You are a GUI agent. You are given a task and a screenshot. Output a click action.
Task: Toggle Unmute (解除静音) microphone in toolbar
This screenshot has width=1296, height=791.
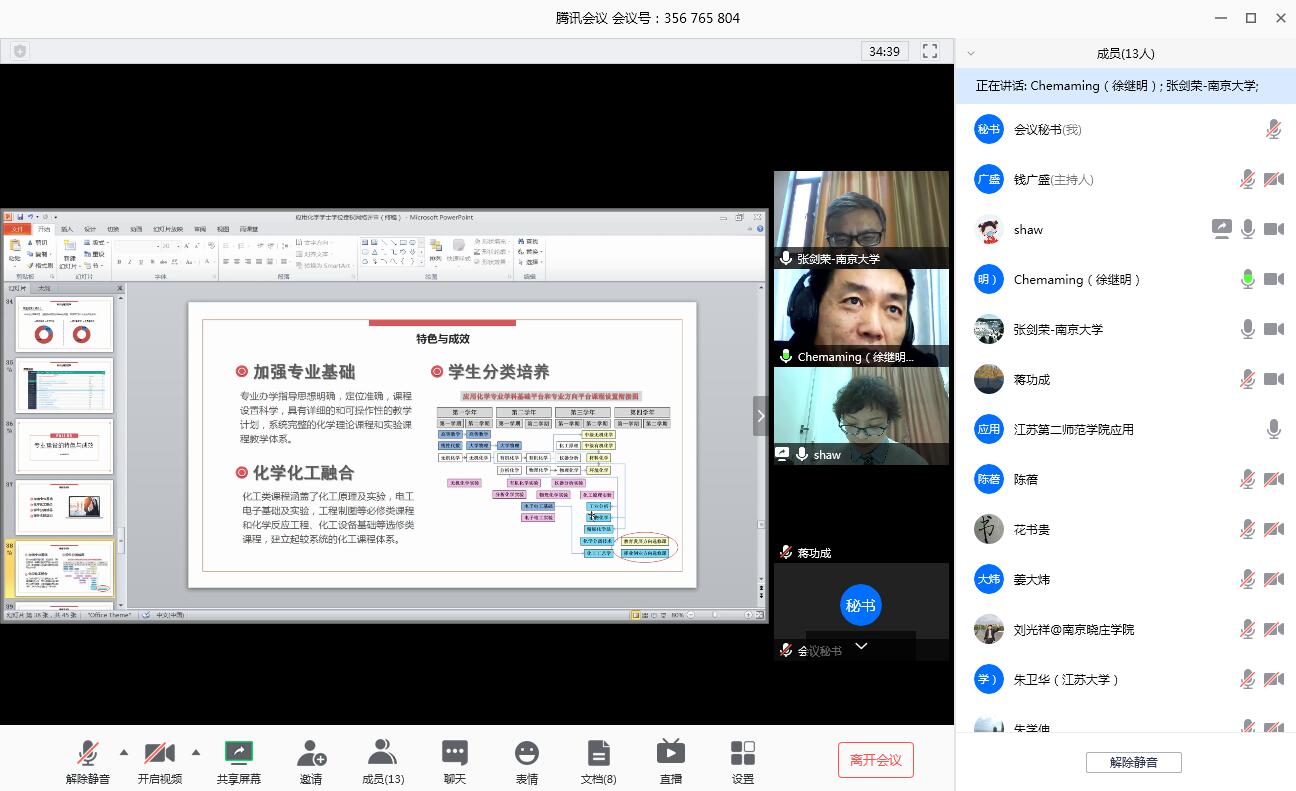tap(88, 753)
